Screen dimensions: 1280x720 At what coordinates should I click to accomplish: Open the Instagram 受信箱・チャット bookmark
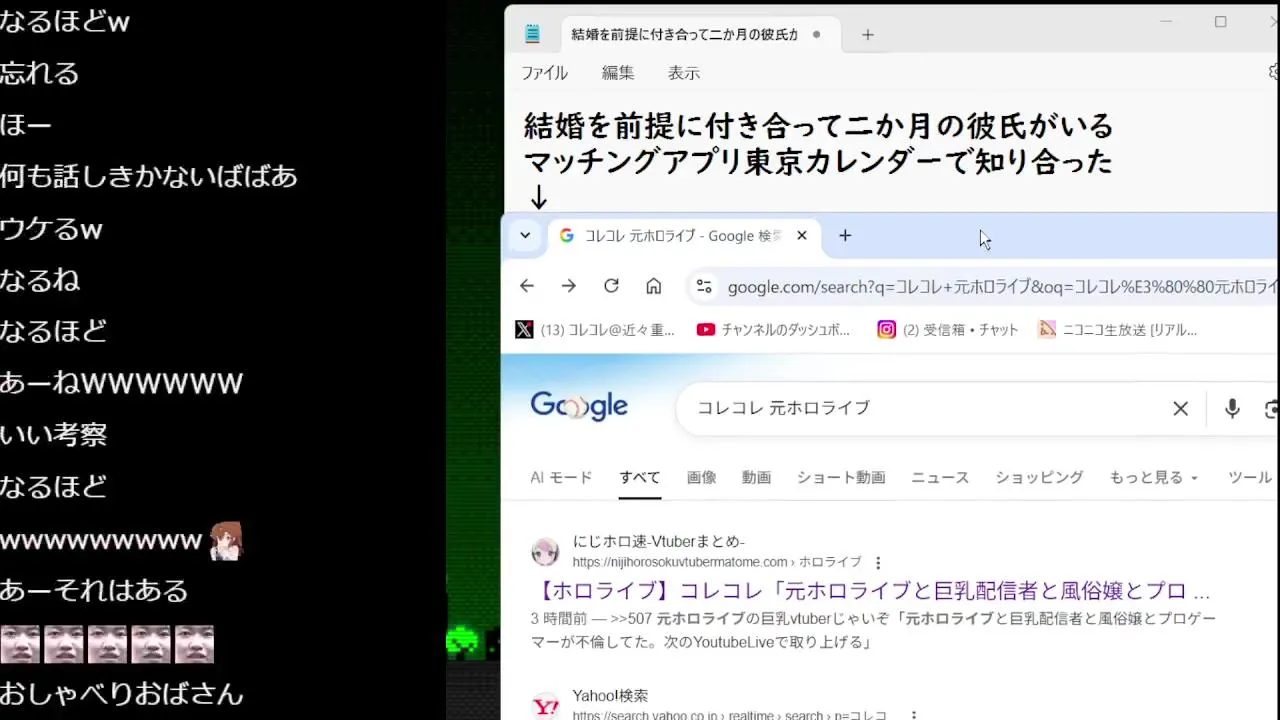(x=948, y=329)
